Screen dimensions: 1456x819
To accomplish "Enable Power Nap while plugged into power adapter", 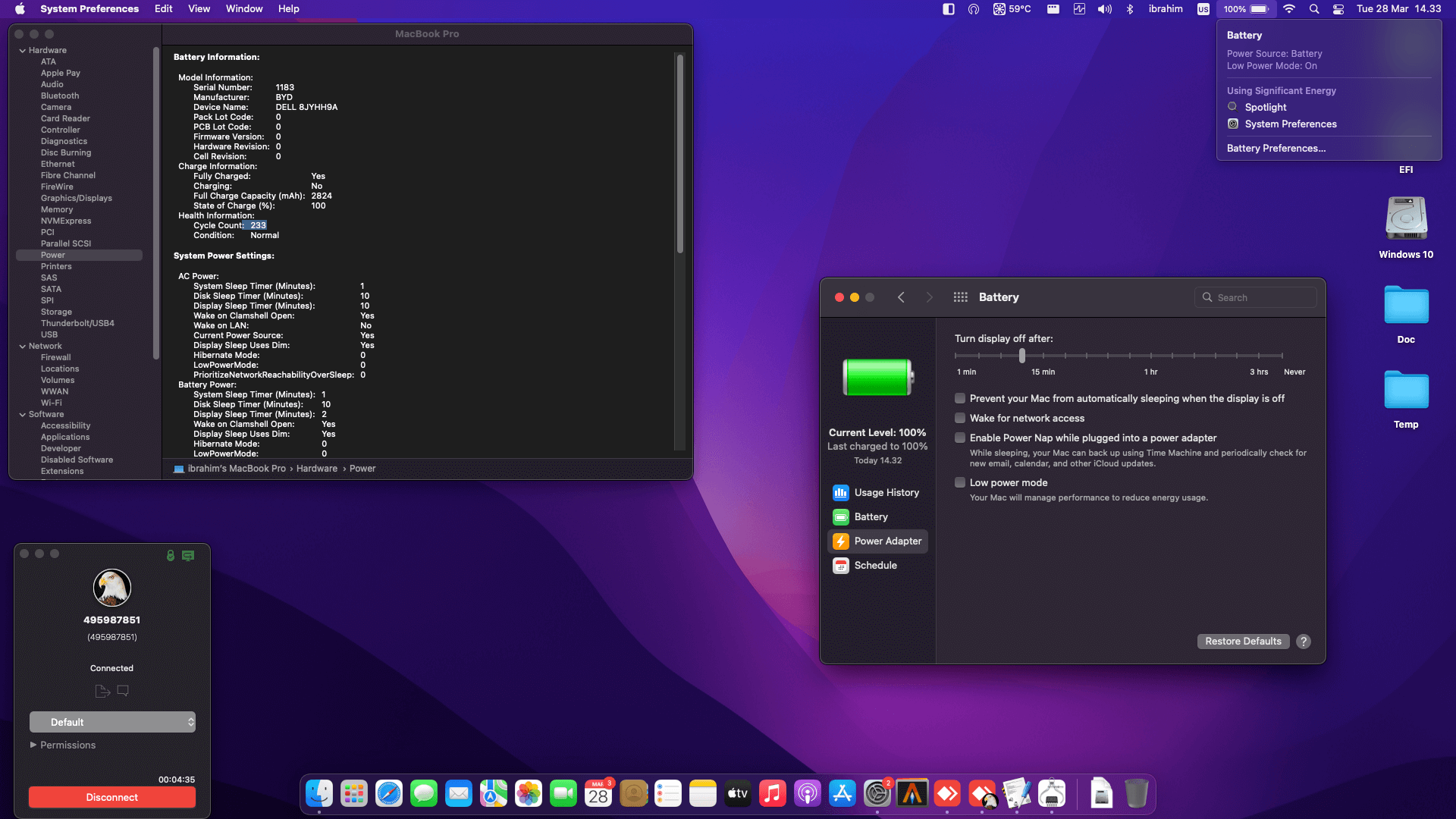I will (960, 438).
